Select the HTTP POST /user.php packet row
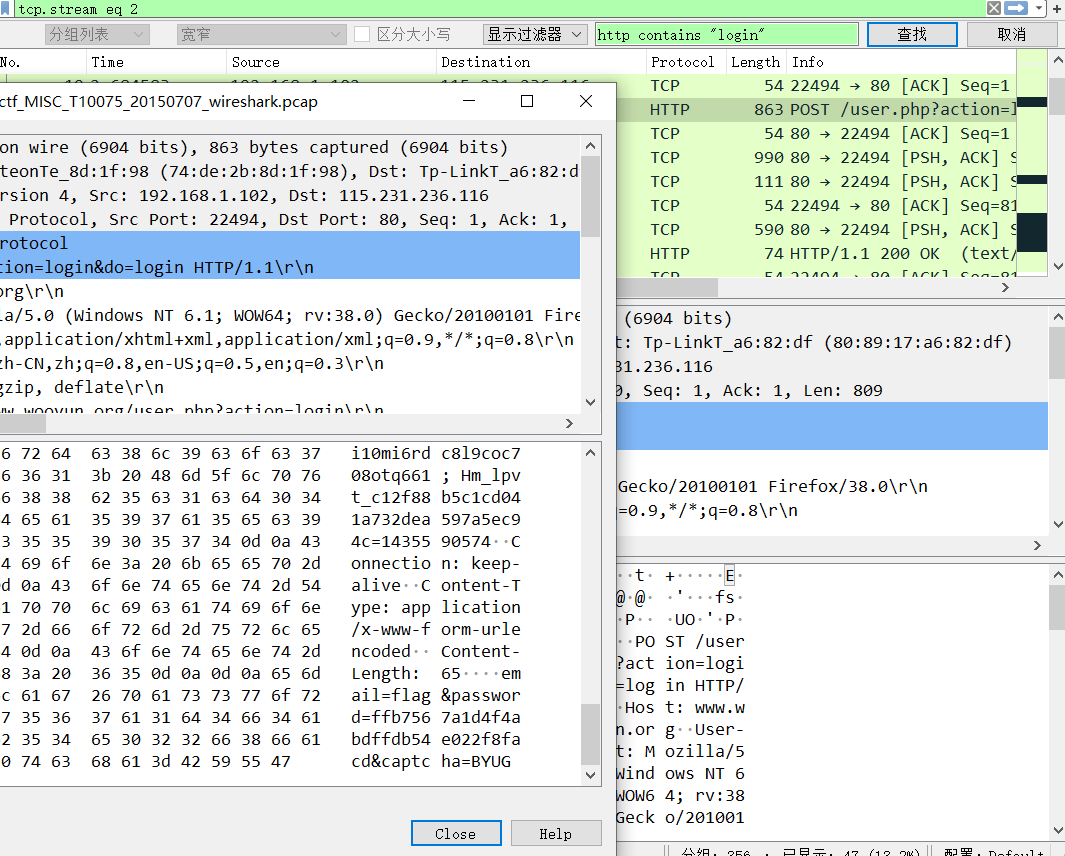 click(x=816, y=109)
